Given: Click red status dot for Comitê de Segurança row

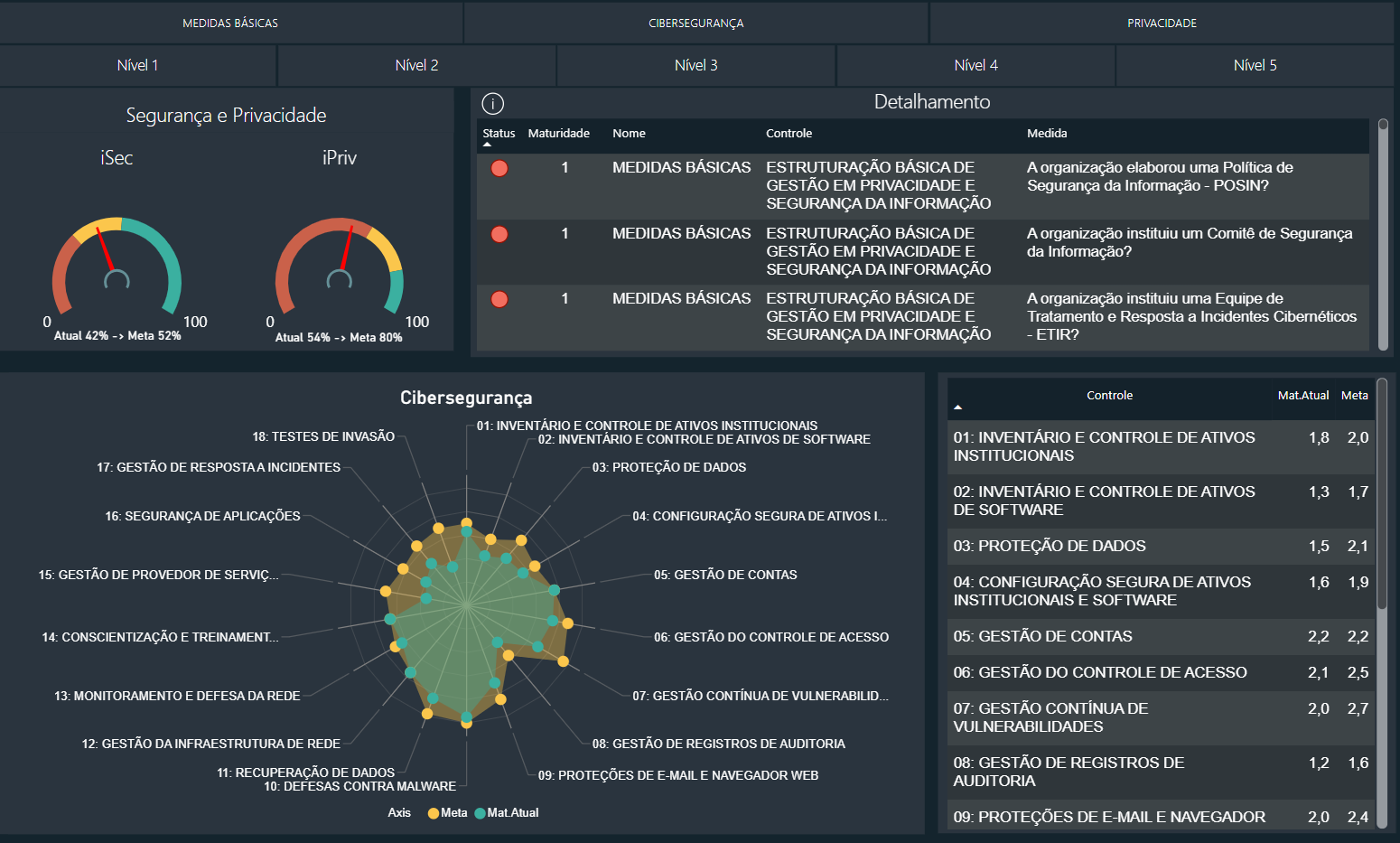Looking at the screenshot, I should click(499, 234).
